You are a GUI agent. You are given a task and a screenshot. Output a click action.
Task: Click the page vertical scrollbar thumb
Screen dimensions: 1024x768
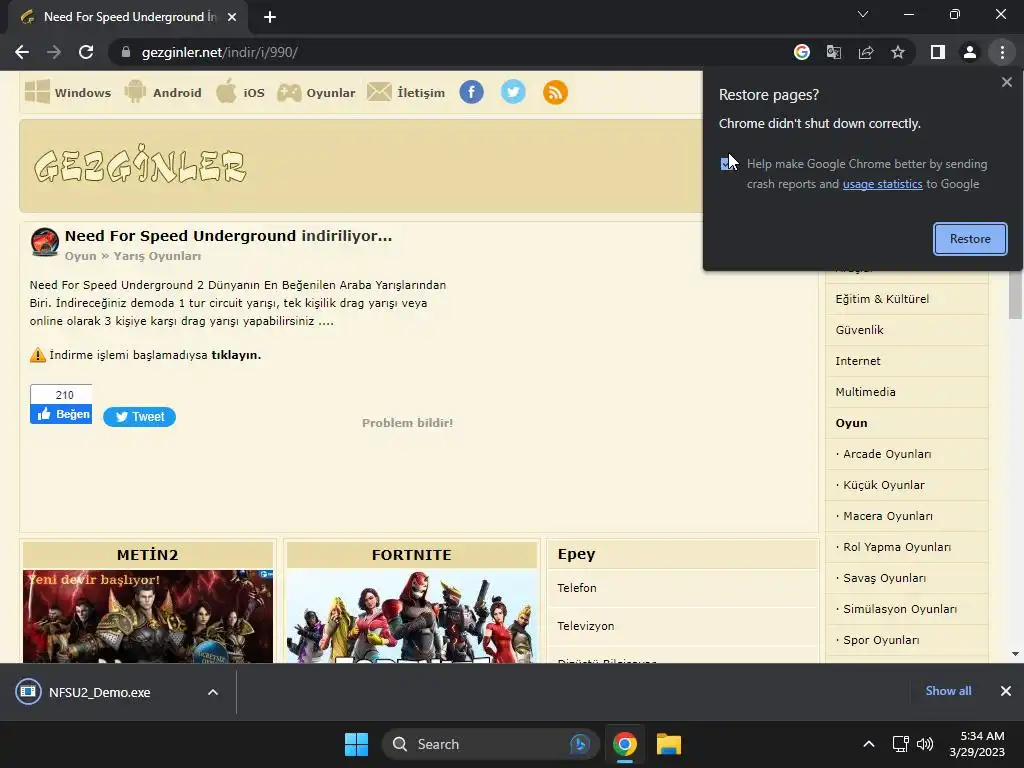pos(1015,294)
